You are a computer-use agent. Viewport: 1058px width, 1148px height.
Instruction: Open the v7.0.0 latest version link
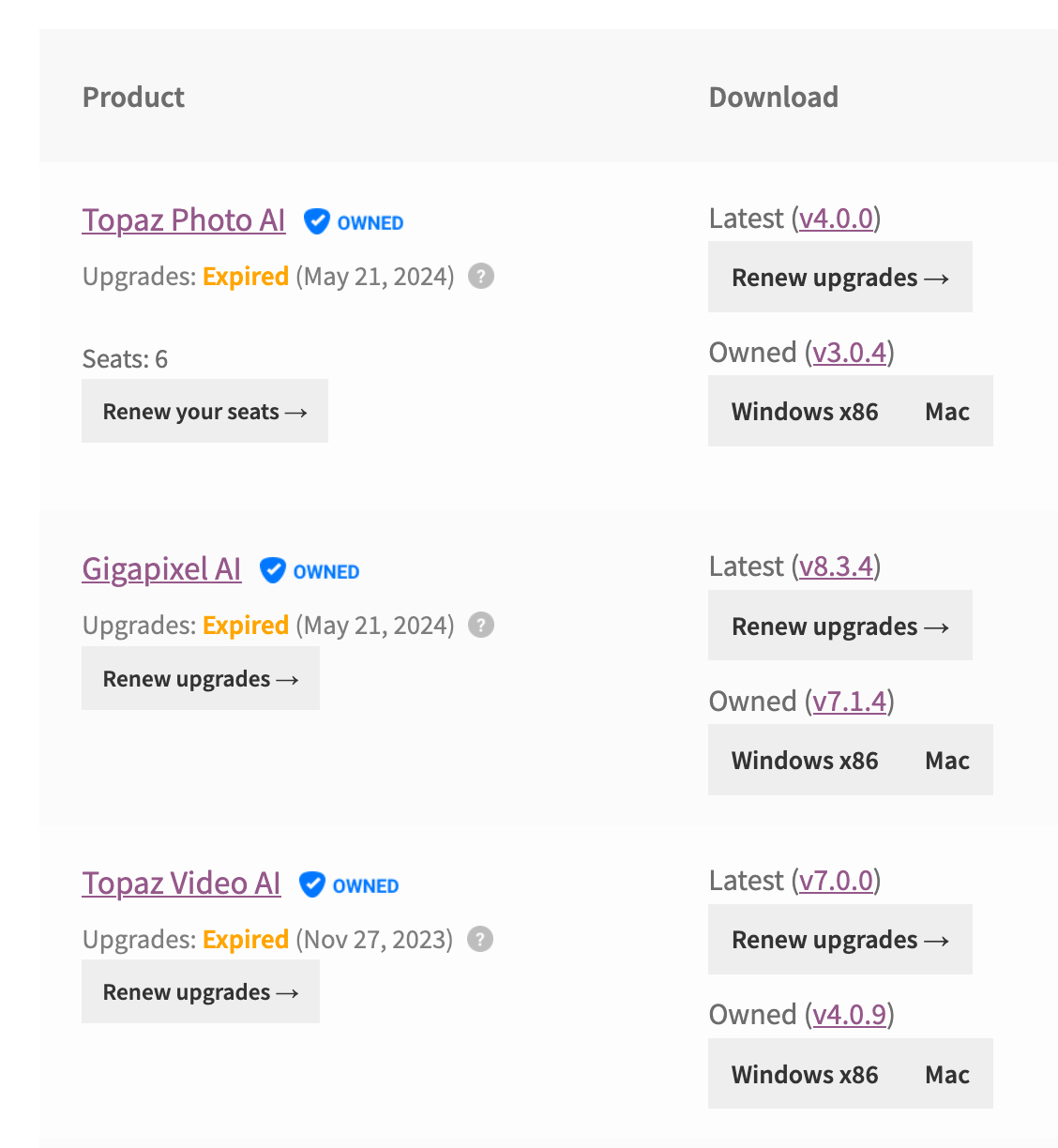coord(837,881)
